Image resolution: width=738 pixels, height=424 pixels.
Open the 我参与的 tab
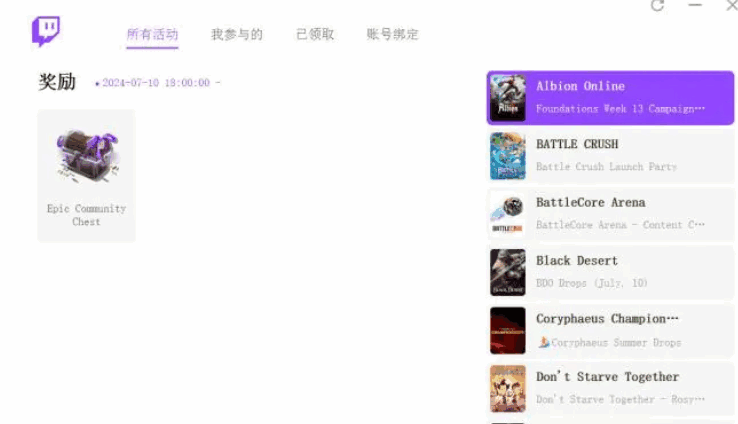tap(237, 34)
